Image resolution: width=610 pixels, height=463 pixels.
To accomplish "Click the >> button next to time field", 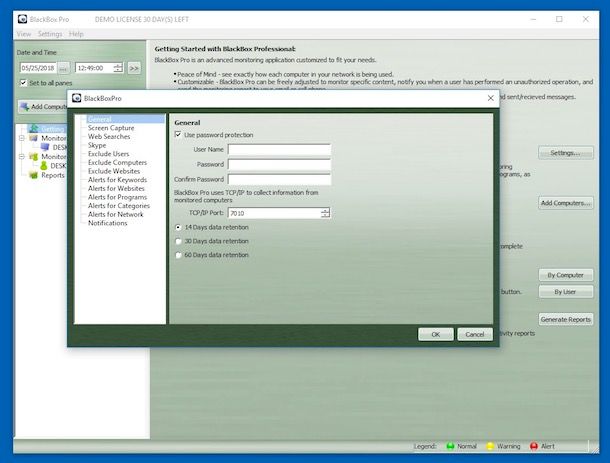I will pos(134,68).
